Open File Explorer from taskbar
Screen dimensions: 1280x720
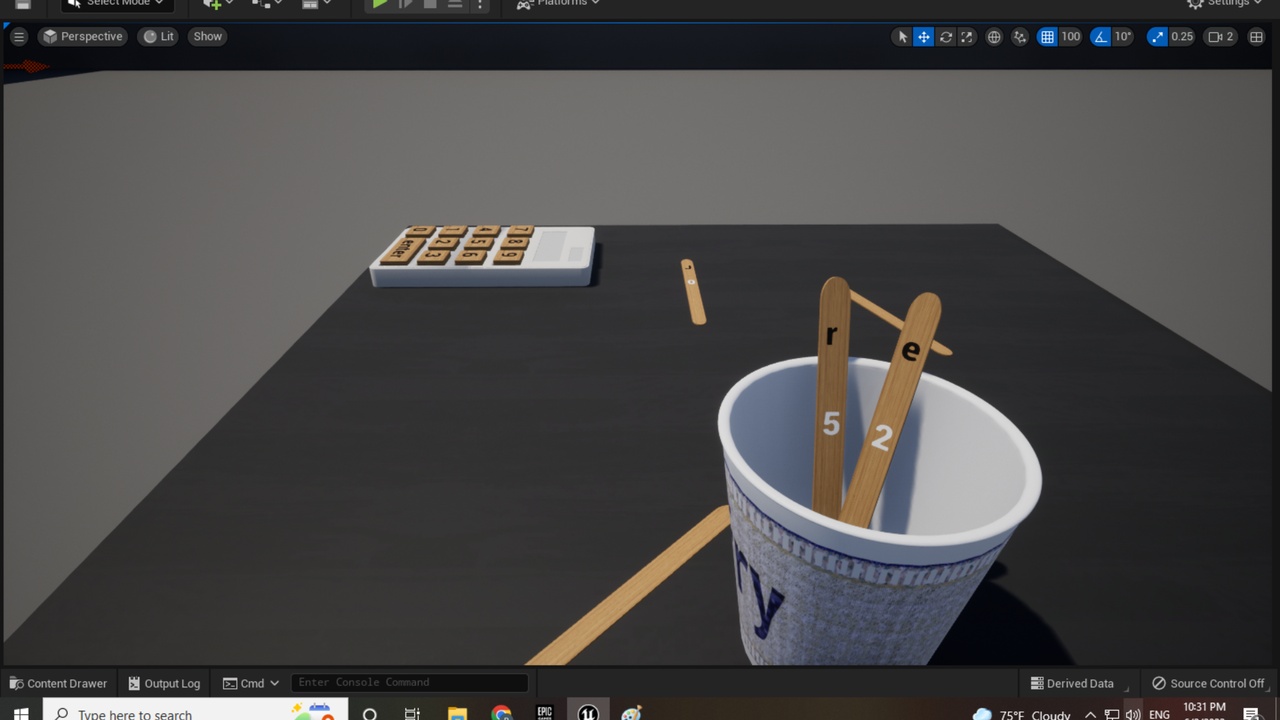click(457, 713)
